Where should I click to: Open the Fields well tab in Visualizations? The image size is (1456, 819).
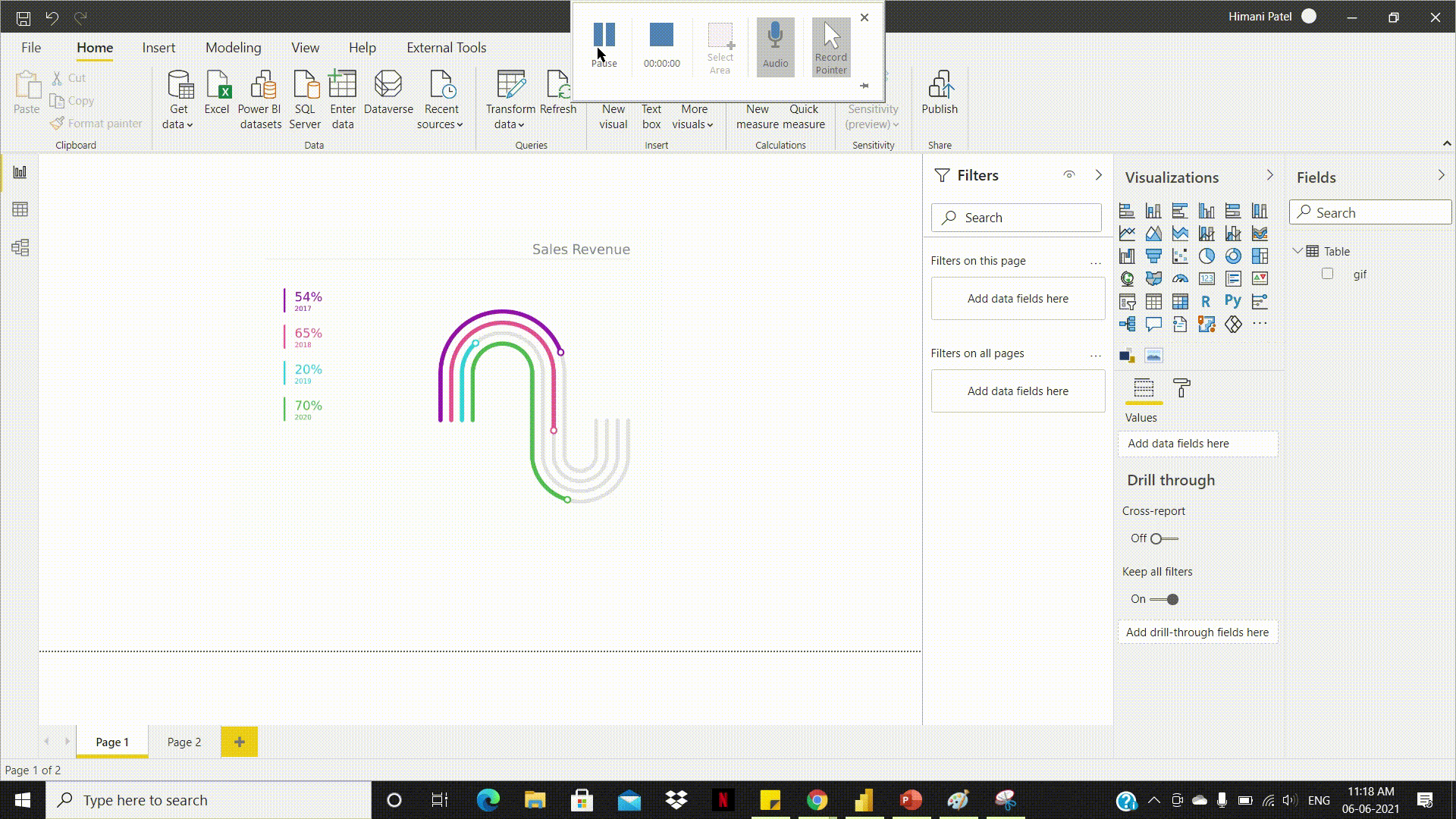click(x=1144, y=388)
